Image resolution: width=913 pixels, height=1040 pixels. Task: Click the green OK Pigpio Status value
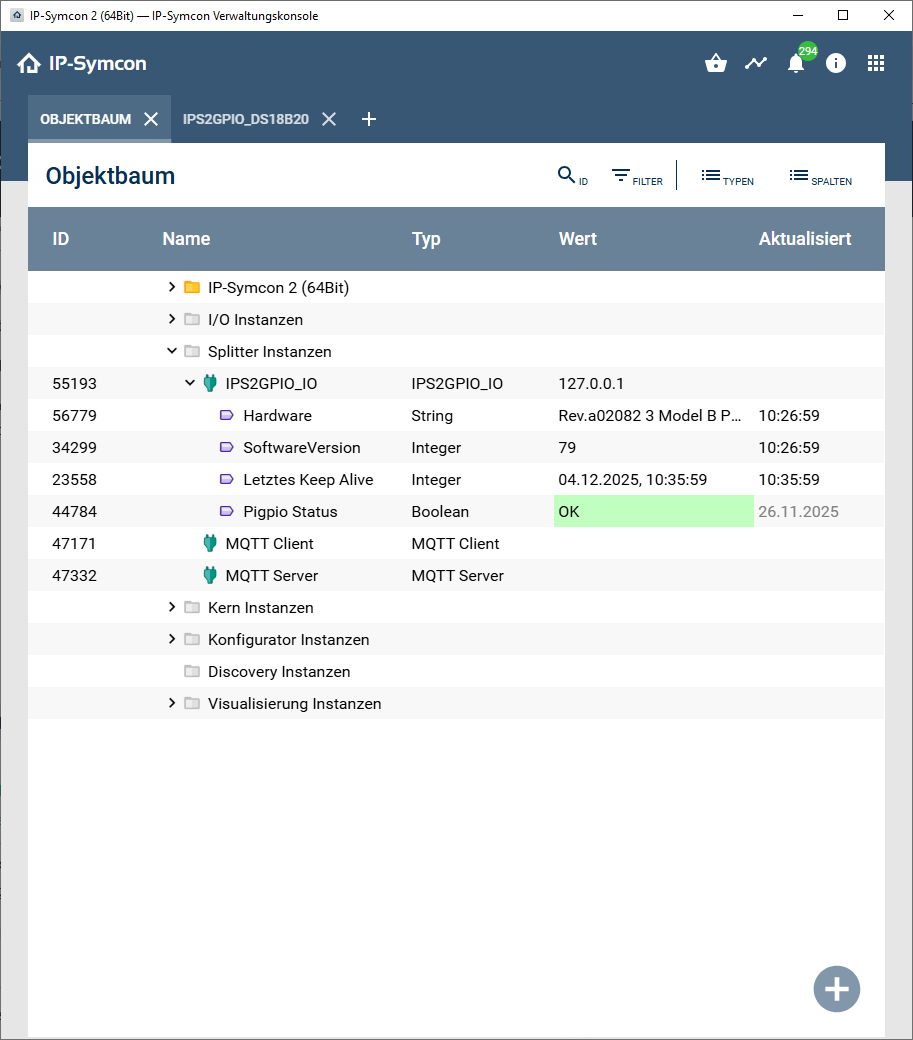653,512
